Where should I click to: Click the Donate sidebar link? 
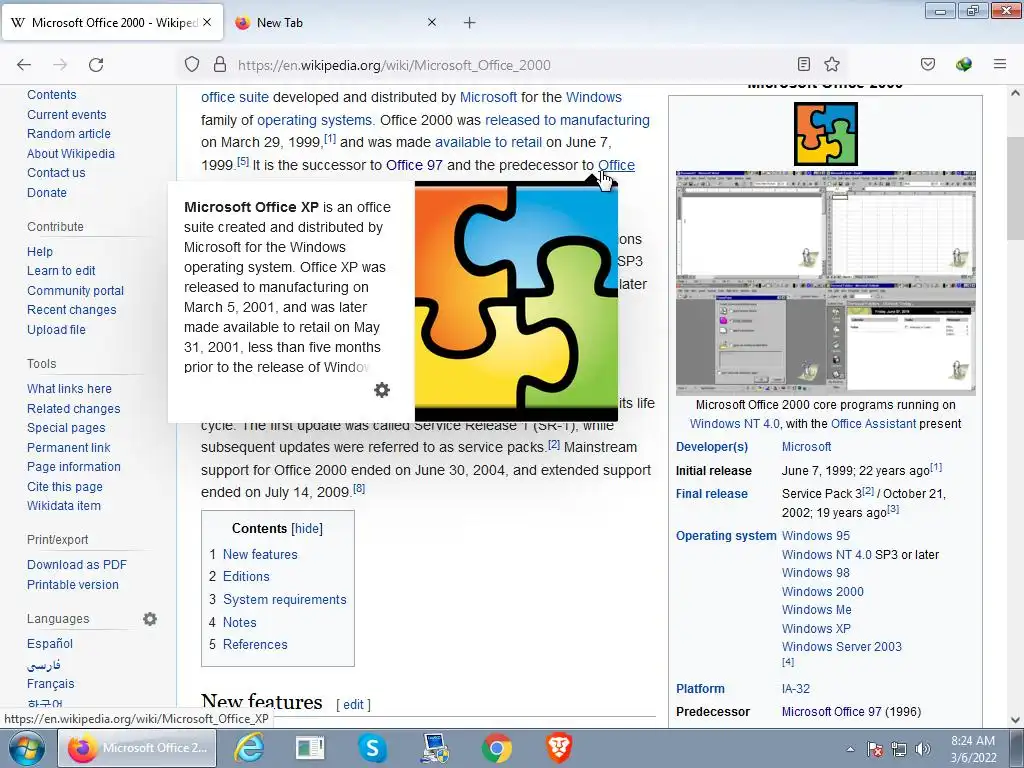coord(46,193)
